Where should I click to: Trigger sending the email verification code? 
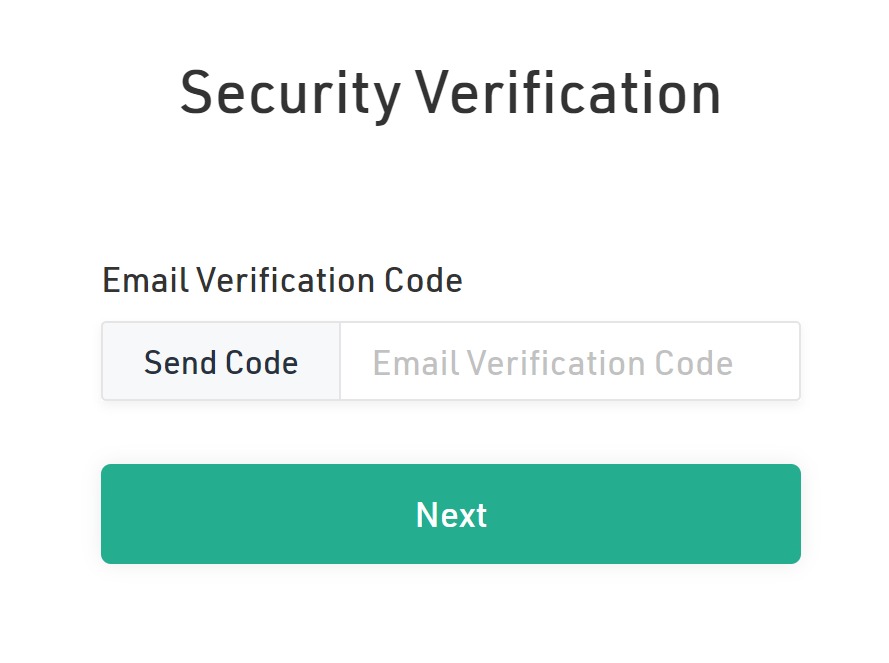coord(221,362)
